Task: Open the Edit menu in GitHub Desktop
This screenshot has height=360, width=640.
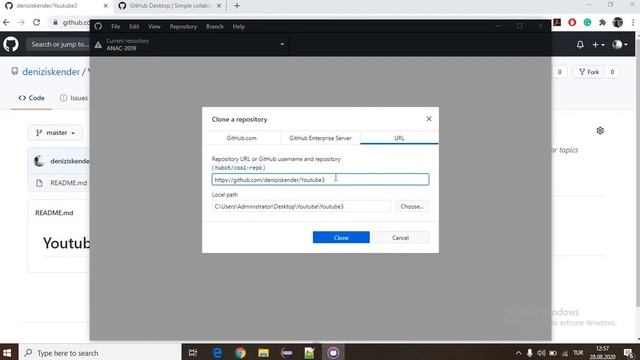Action: (134, 27)
